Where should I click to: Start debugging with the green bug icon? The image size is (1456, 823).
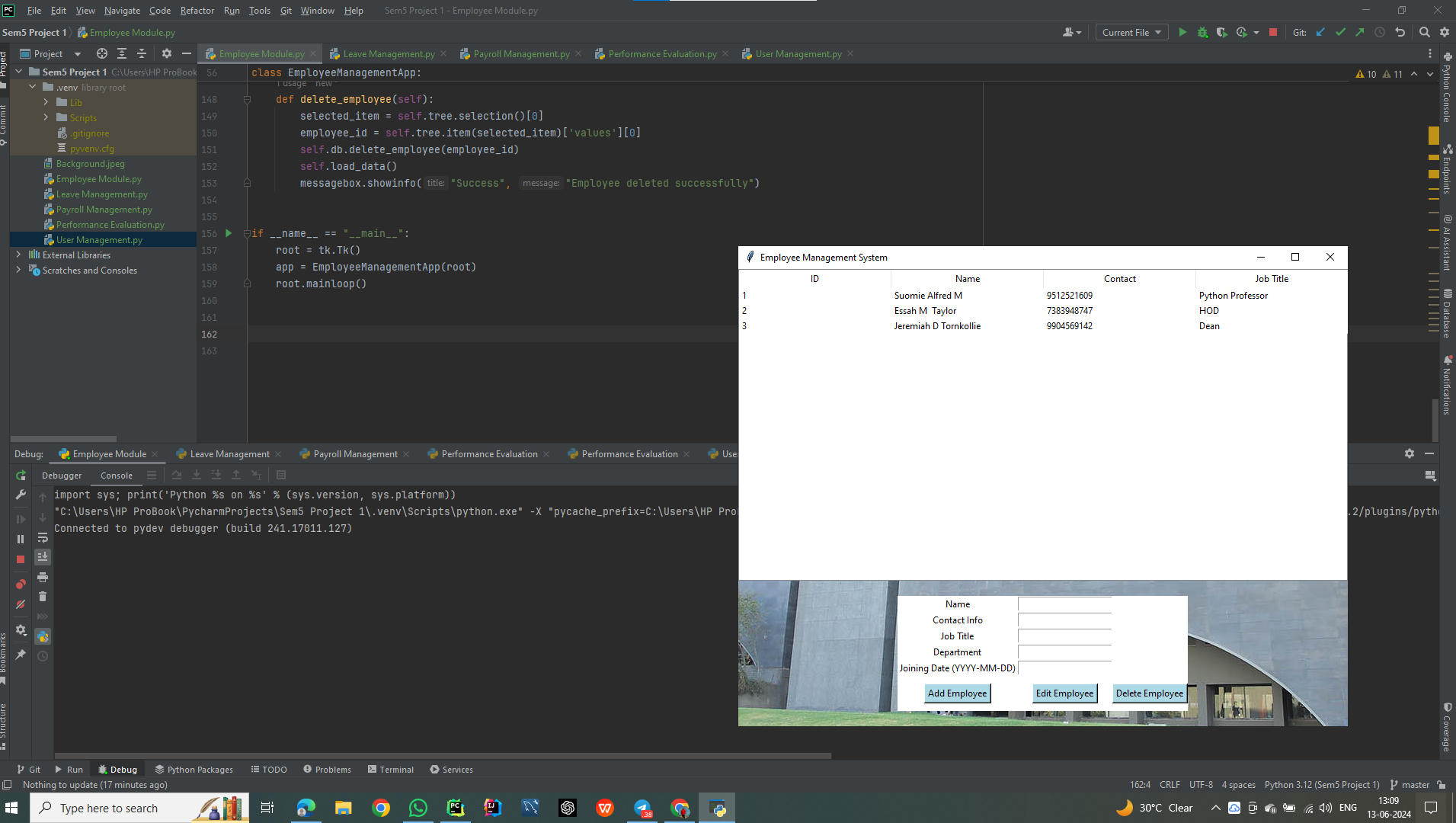coord(1202,32)
